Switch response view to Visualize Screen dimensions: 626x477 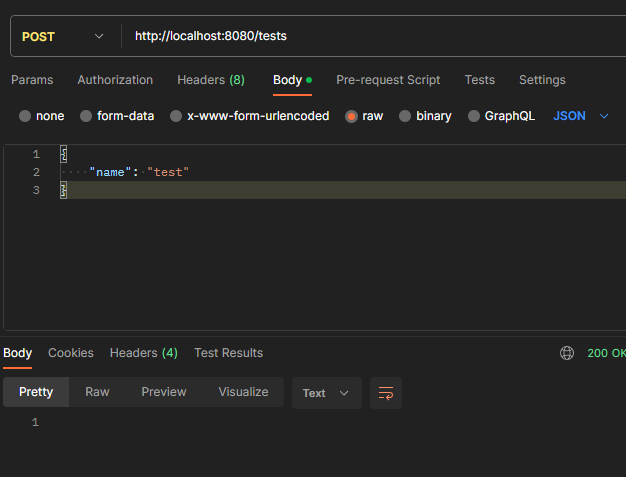[x=243, y=392]
